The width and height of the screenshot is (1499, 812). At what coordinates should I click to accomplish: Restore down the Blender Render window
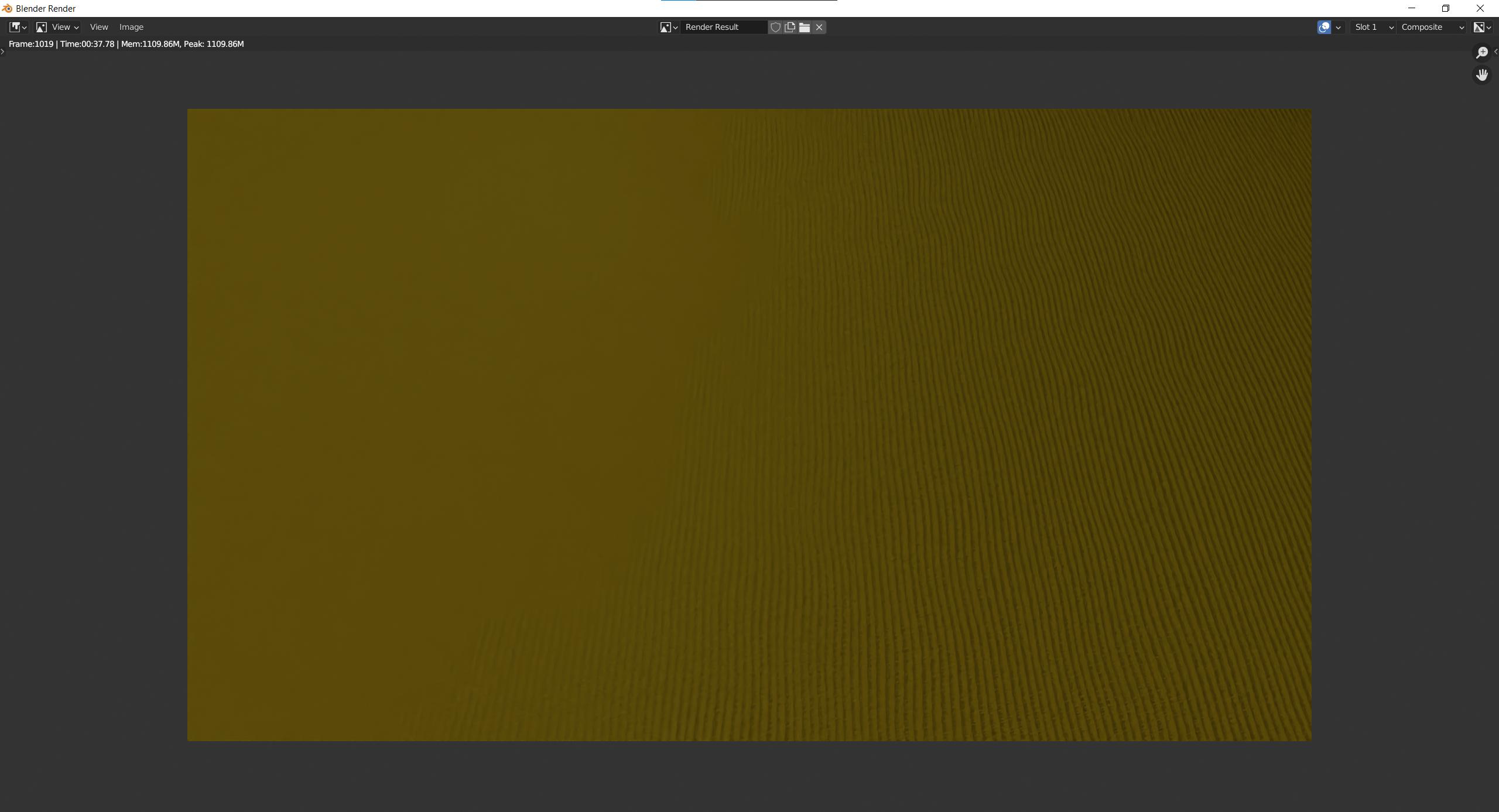tap(1446, 8)
